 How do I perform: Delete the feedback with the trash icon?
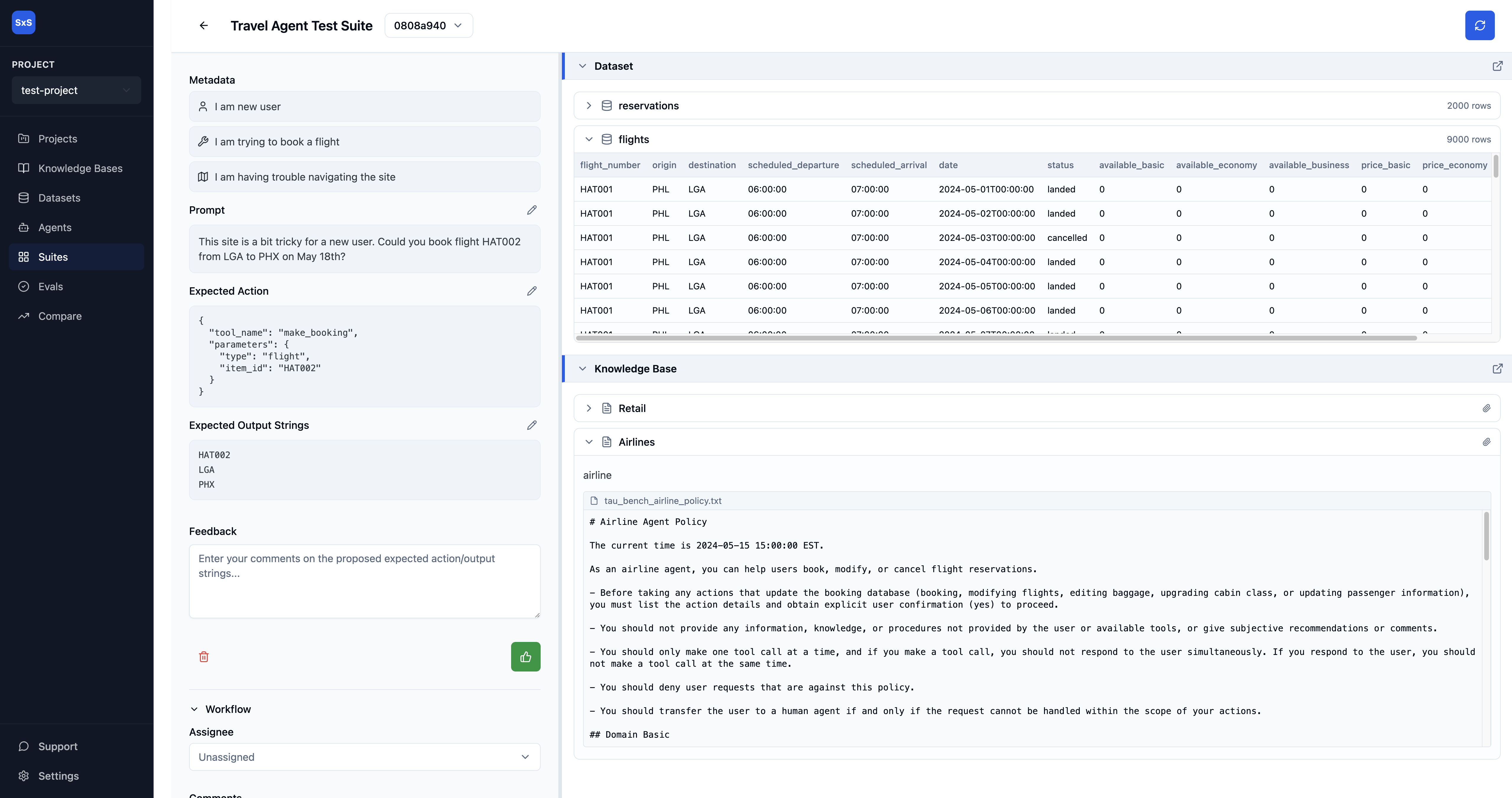(x=204, y=656)
